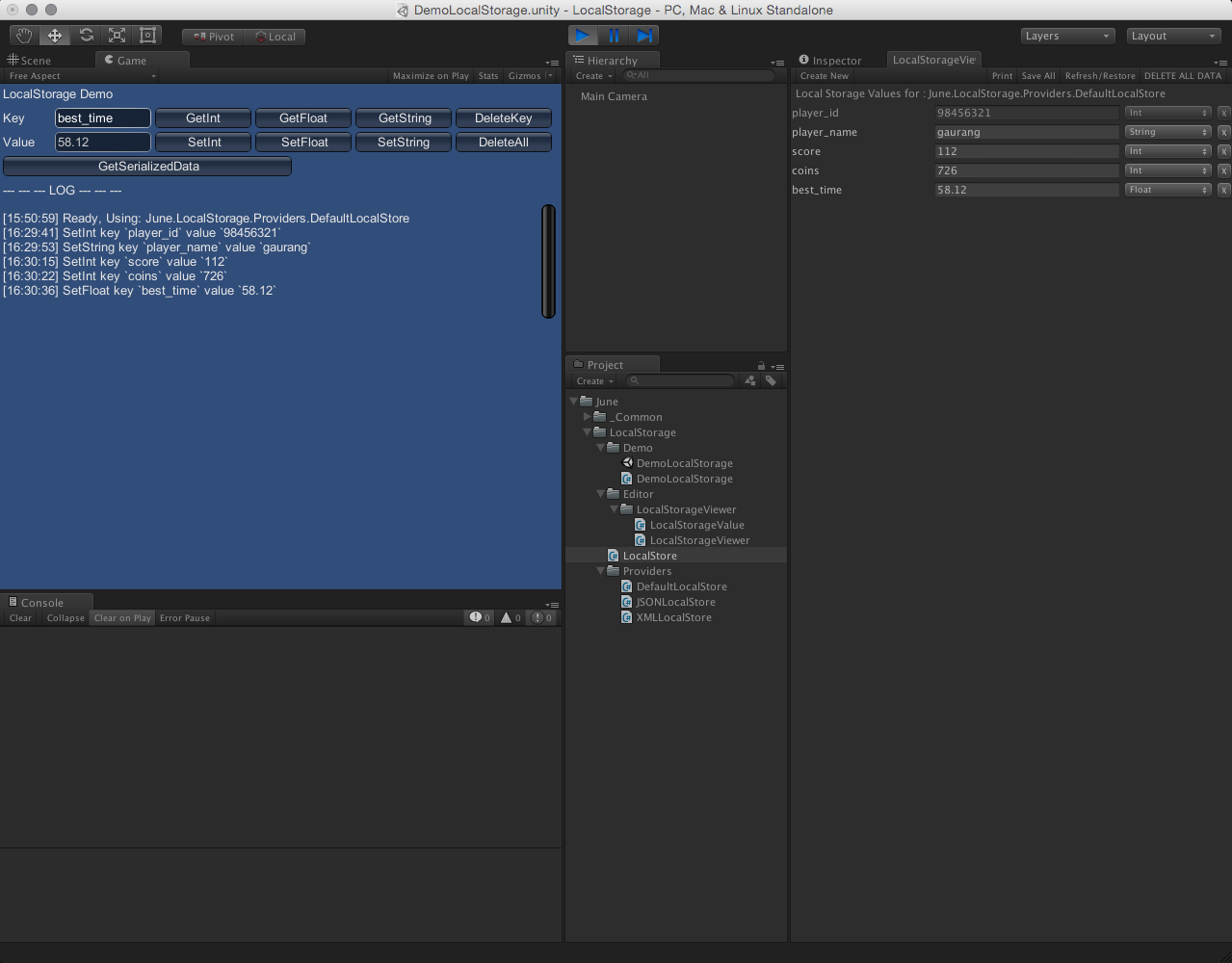Click the GetInt button
The image size is (1232, 963).
click(203, 117)
